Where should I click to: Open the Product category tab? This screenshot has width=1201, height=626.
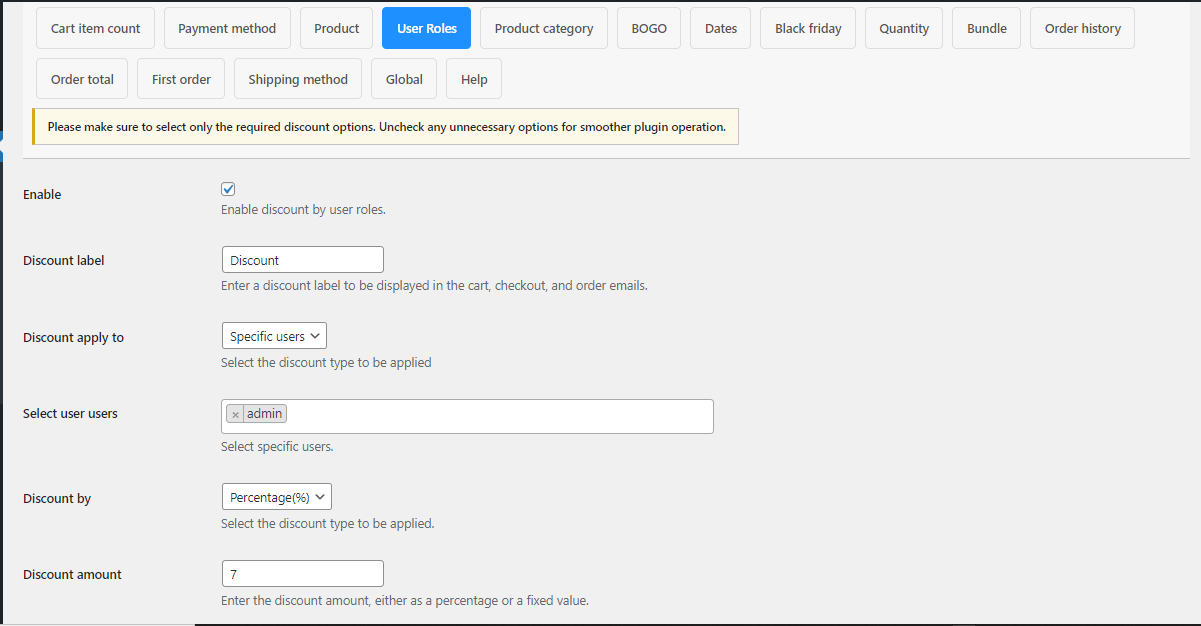(543, 28)
